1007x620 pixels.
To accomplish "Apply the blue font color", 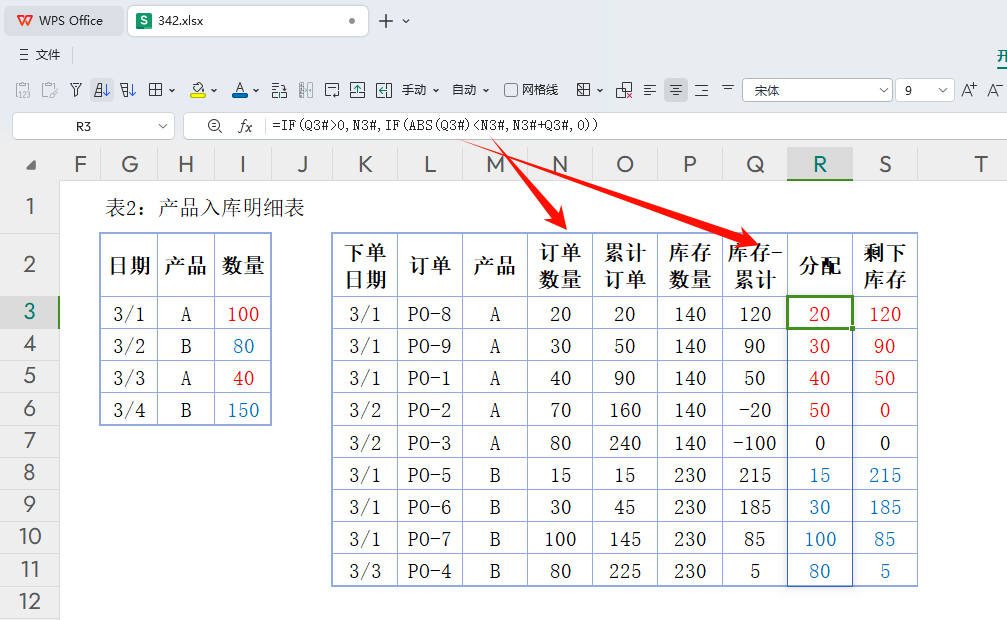I will [240, 90].
